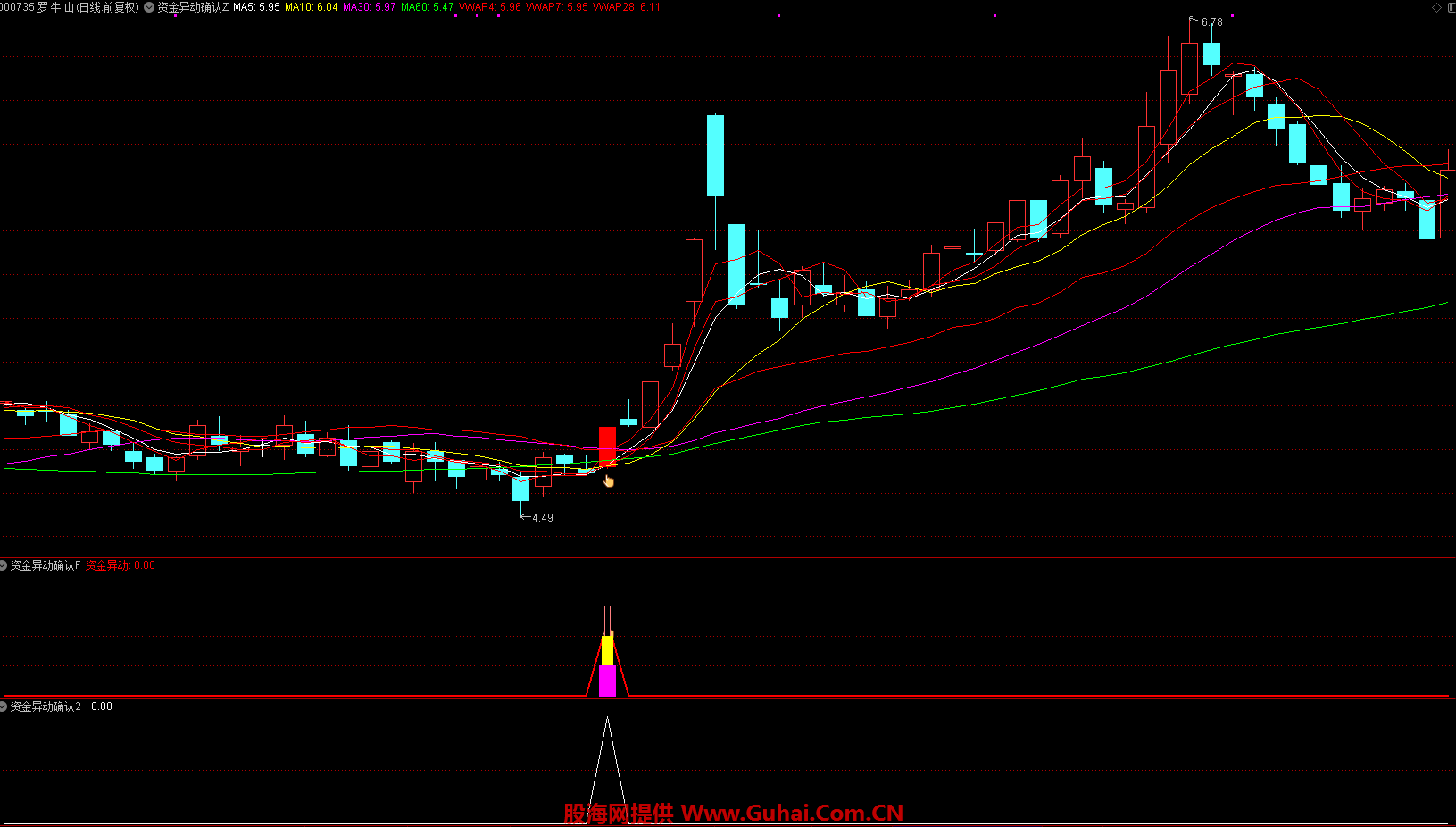
Task: Click the tall cyan candle after the breakout
Action: click(x=715, y=155)
